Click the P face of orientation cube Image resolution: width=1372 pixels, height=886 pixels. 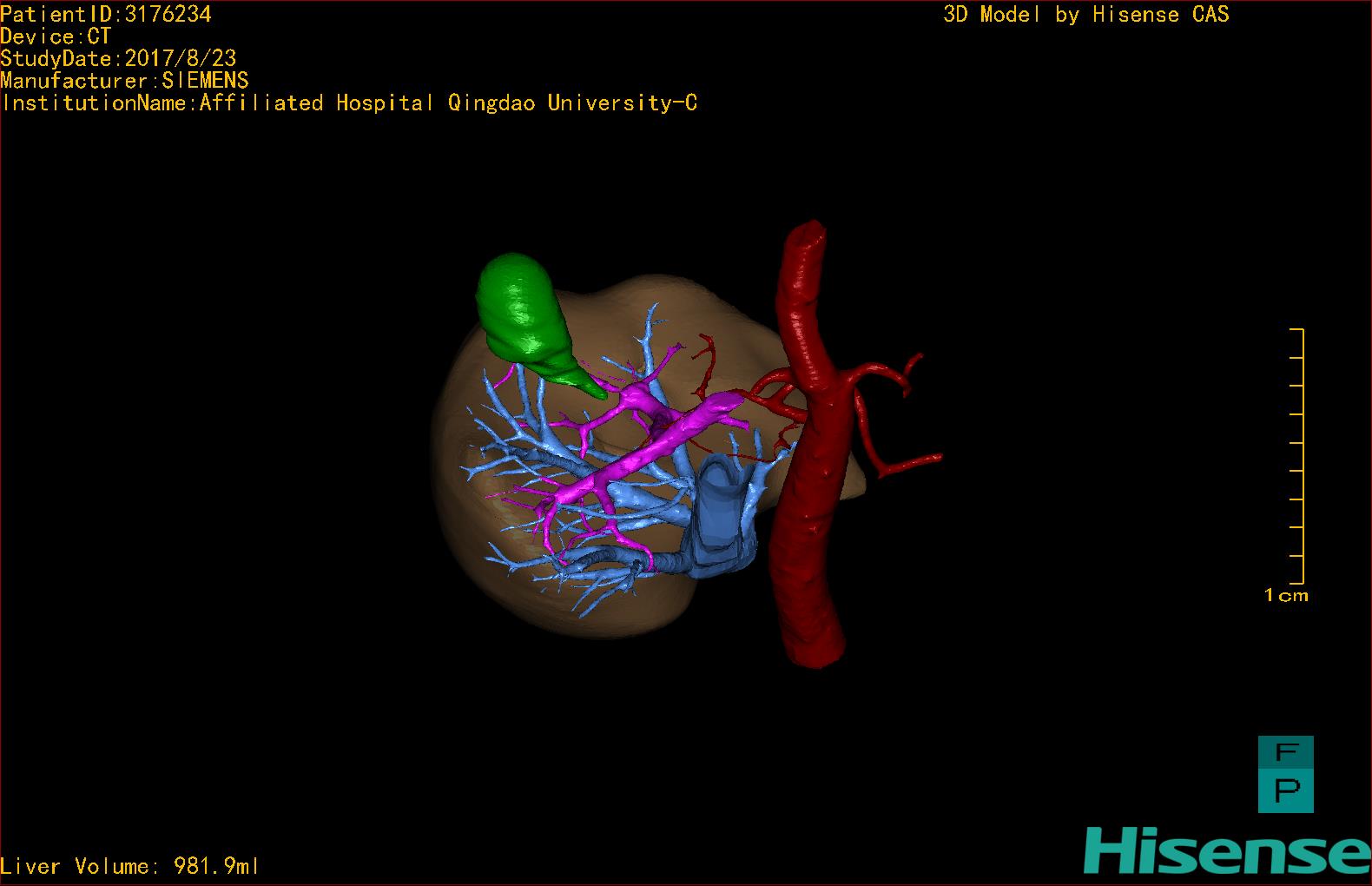(1286, 790)
